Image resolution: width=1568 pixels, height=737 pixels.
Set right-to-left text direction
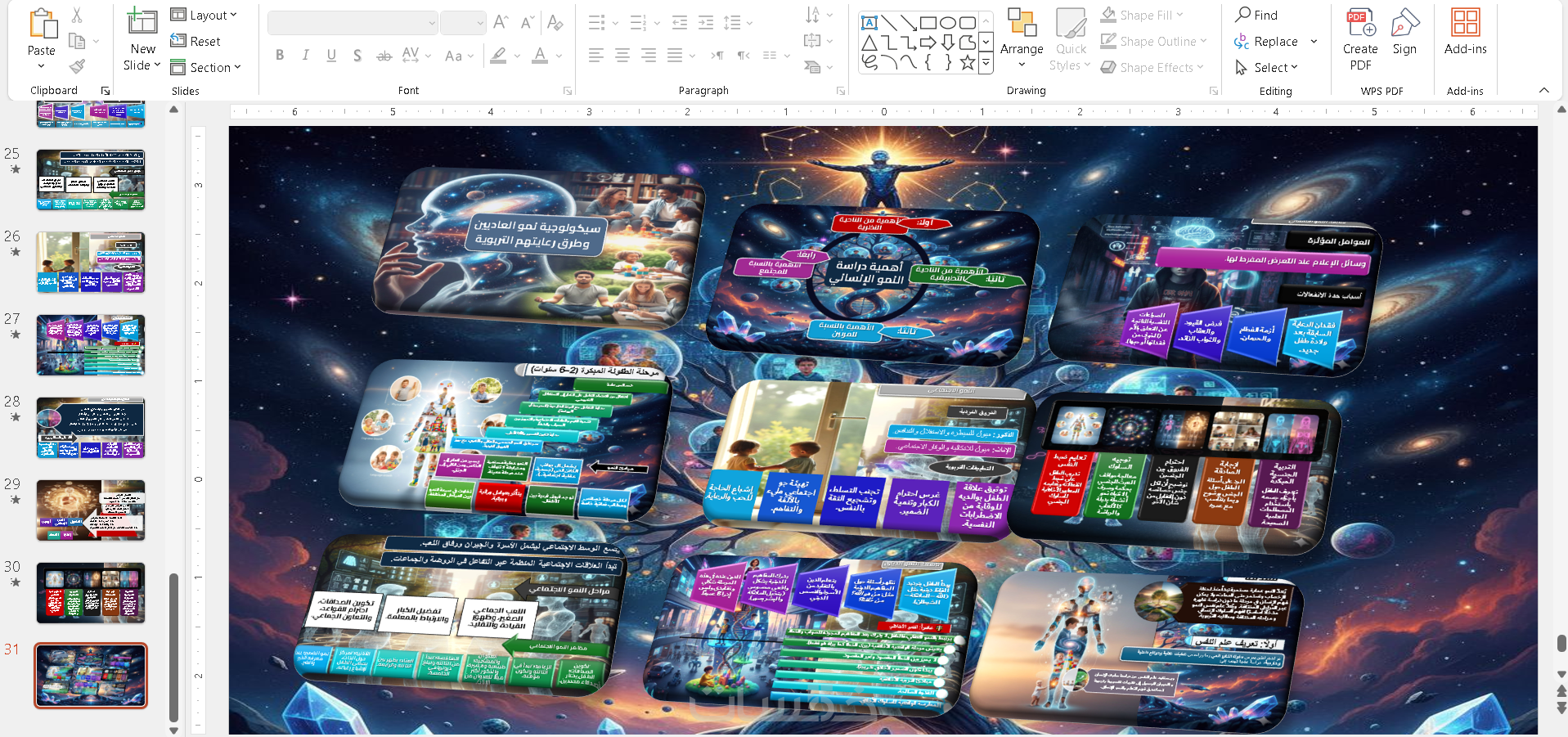click(744, 56)
